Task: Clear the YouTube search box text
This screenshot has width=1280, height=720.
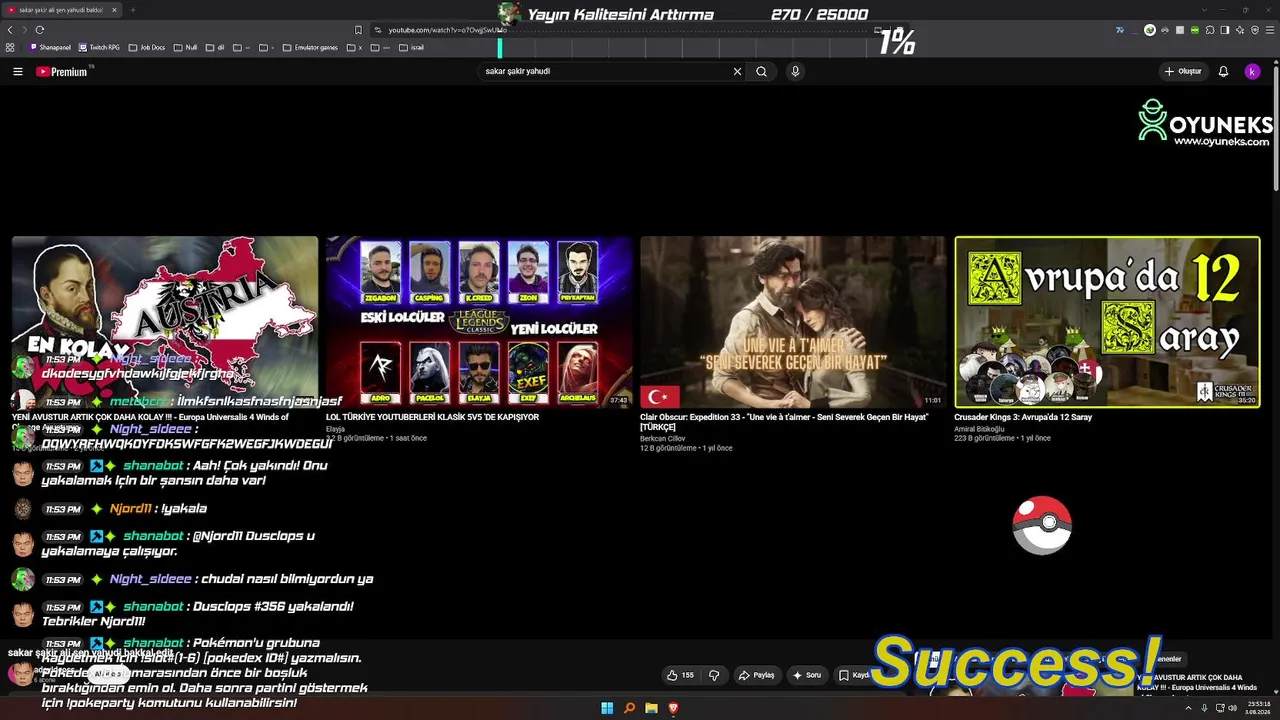Action: pos(737,72)
